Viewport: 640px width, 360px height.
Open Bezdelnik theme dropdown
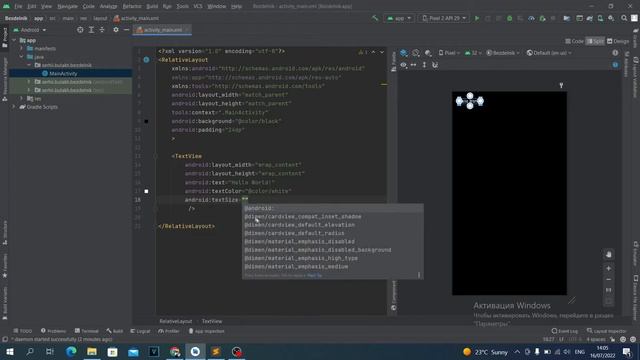503,53
